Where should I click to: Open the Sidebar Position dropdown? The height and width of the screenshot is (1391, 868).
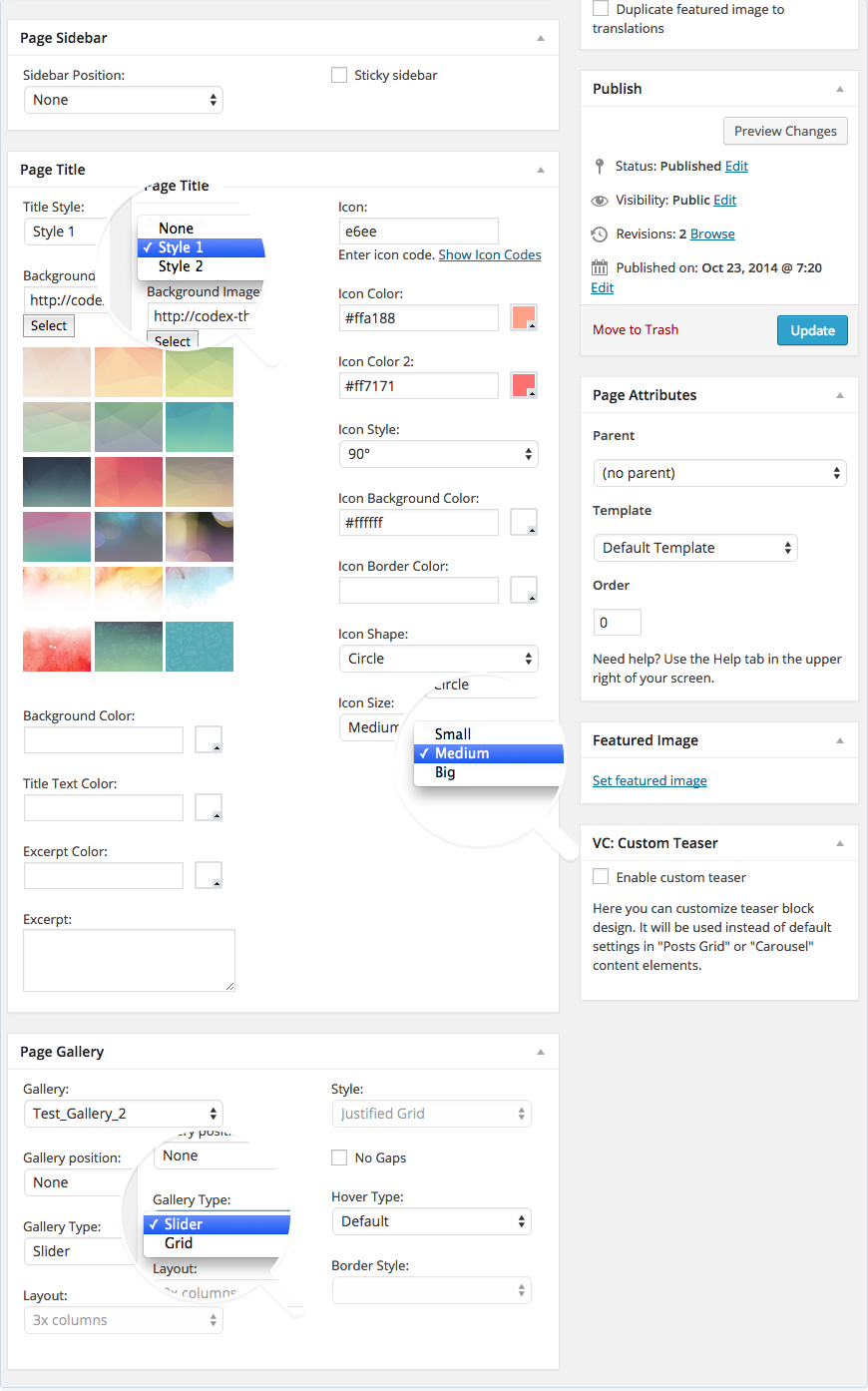(123, 100)
